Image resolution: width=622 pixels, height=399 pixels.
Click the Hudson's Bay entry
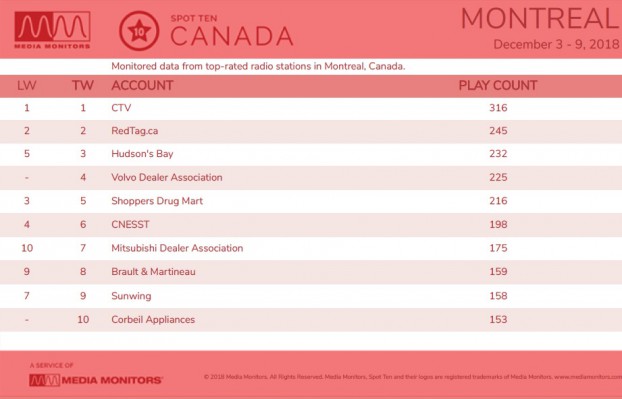click(142, 154)
